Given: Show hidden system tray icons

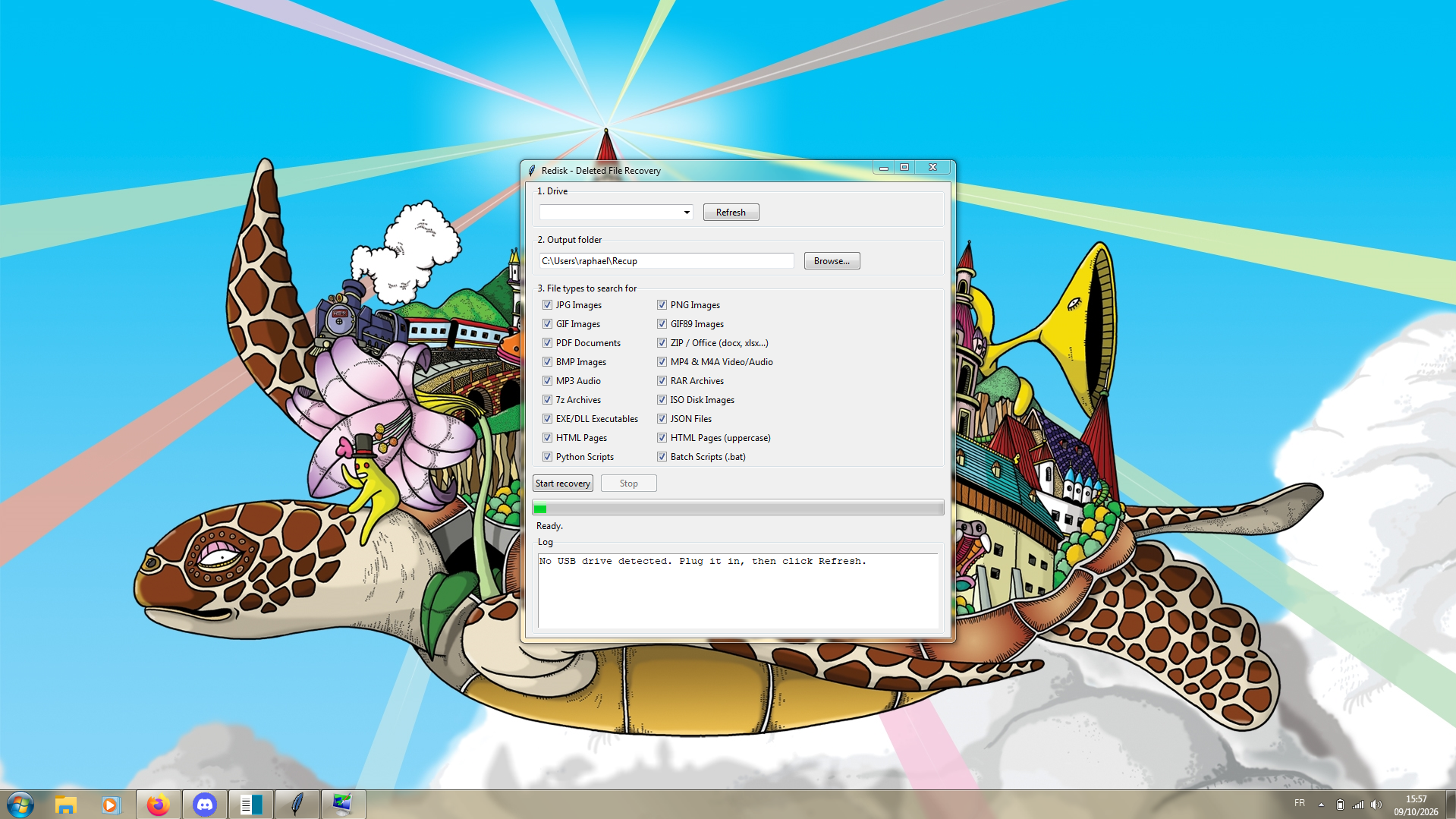Looking at the screenshot, I should click(x=1321, y=805).
